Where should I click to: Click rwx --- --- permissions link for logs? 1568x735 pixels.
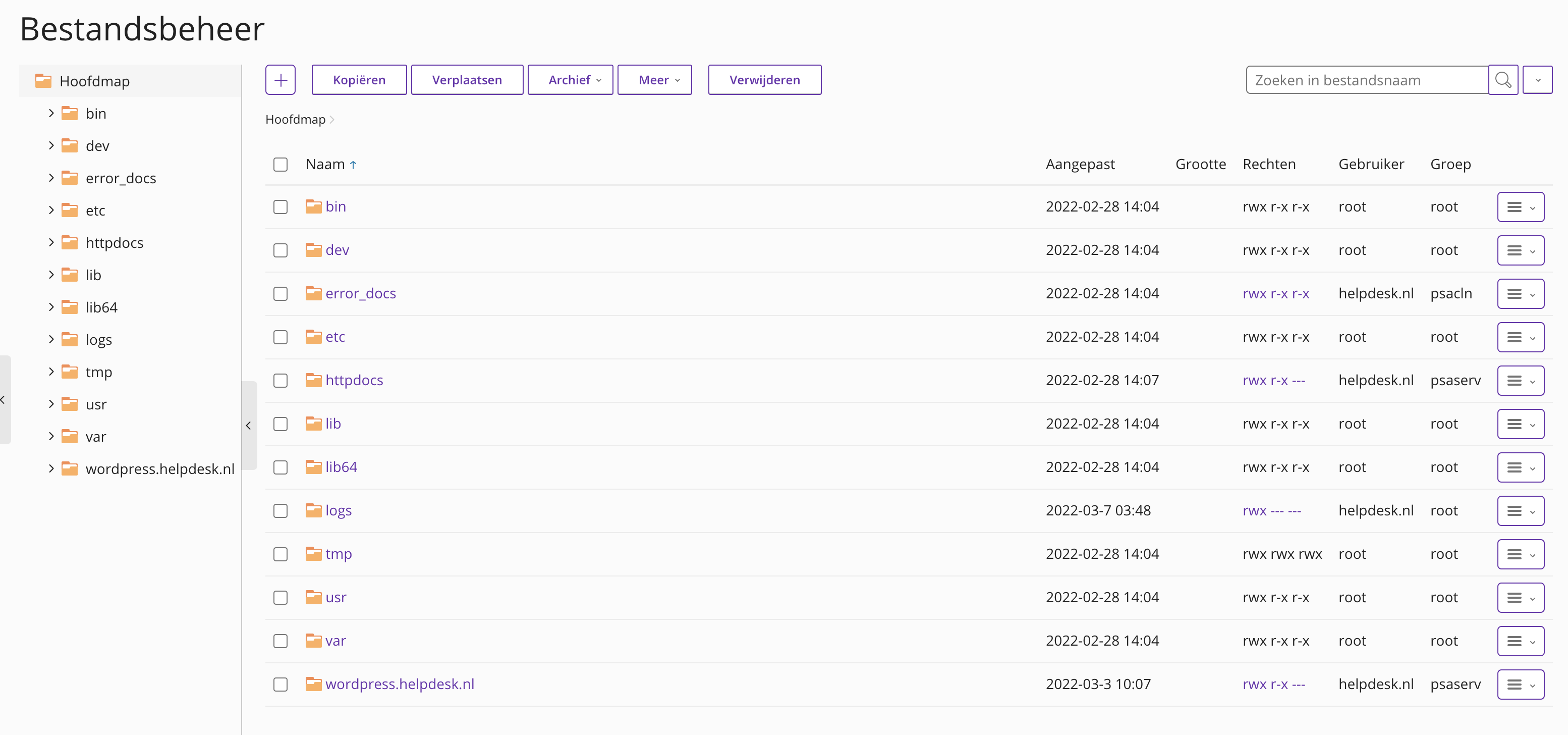[1271, 510]
